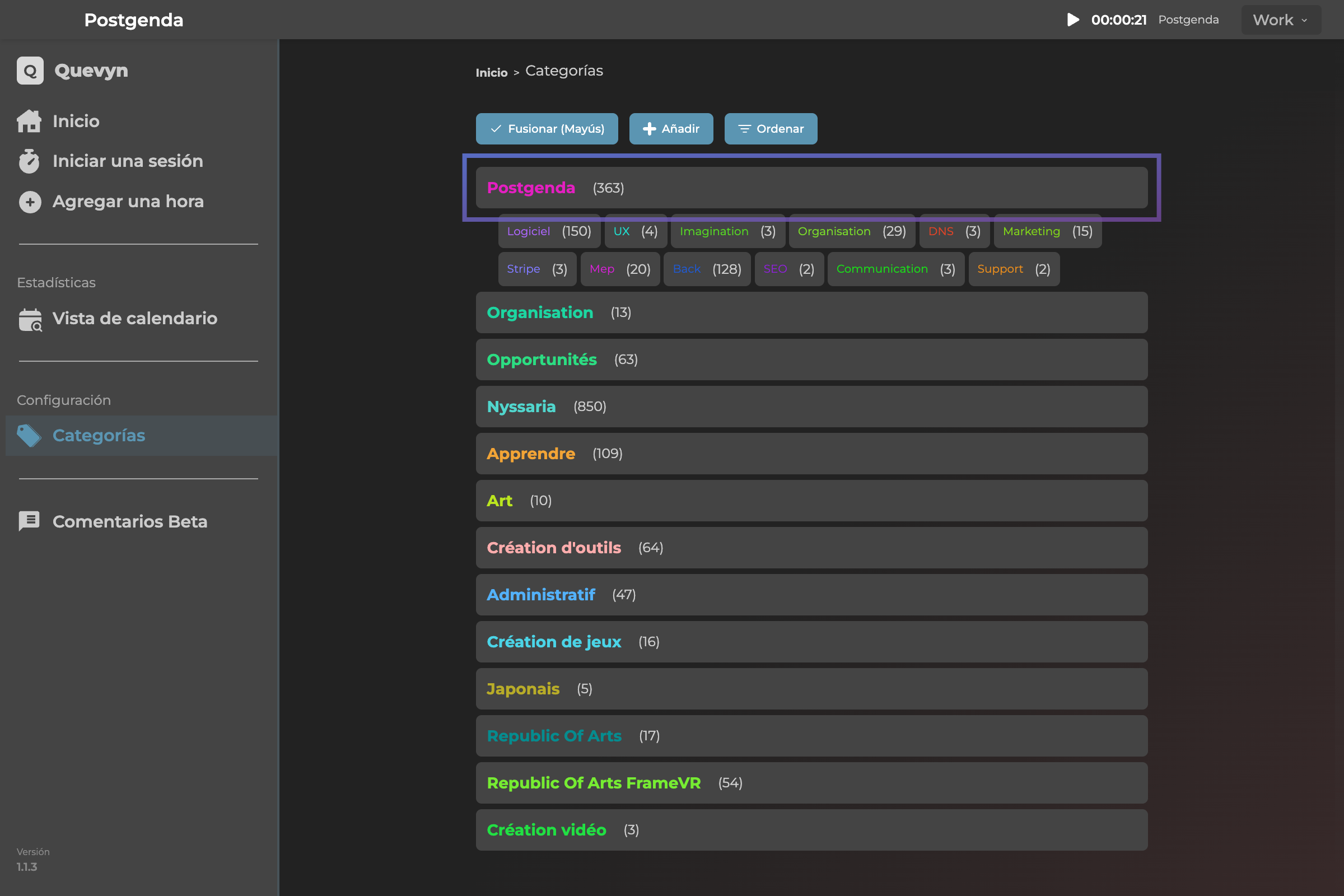The image size is (1344, 896).
Task: Select the Imagination (3) subcategory chip
Action: [727, 231]
